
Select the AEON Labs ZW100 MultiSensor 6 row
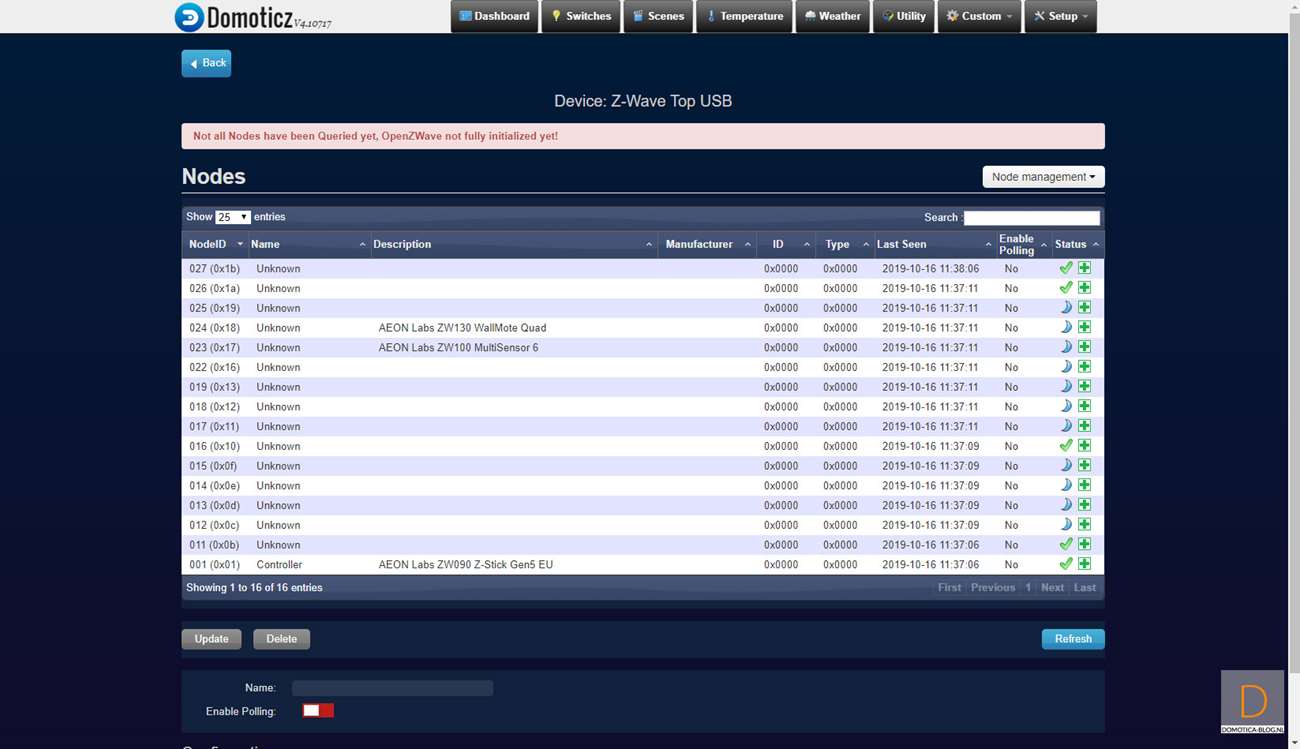click(458, 347)
